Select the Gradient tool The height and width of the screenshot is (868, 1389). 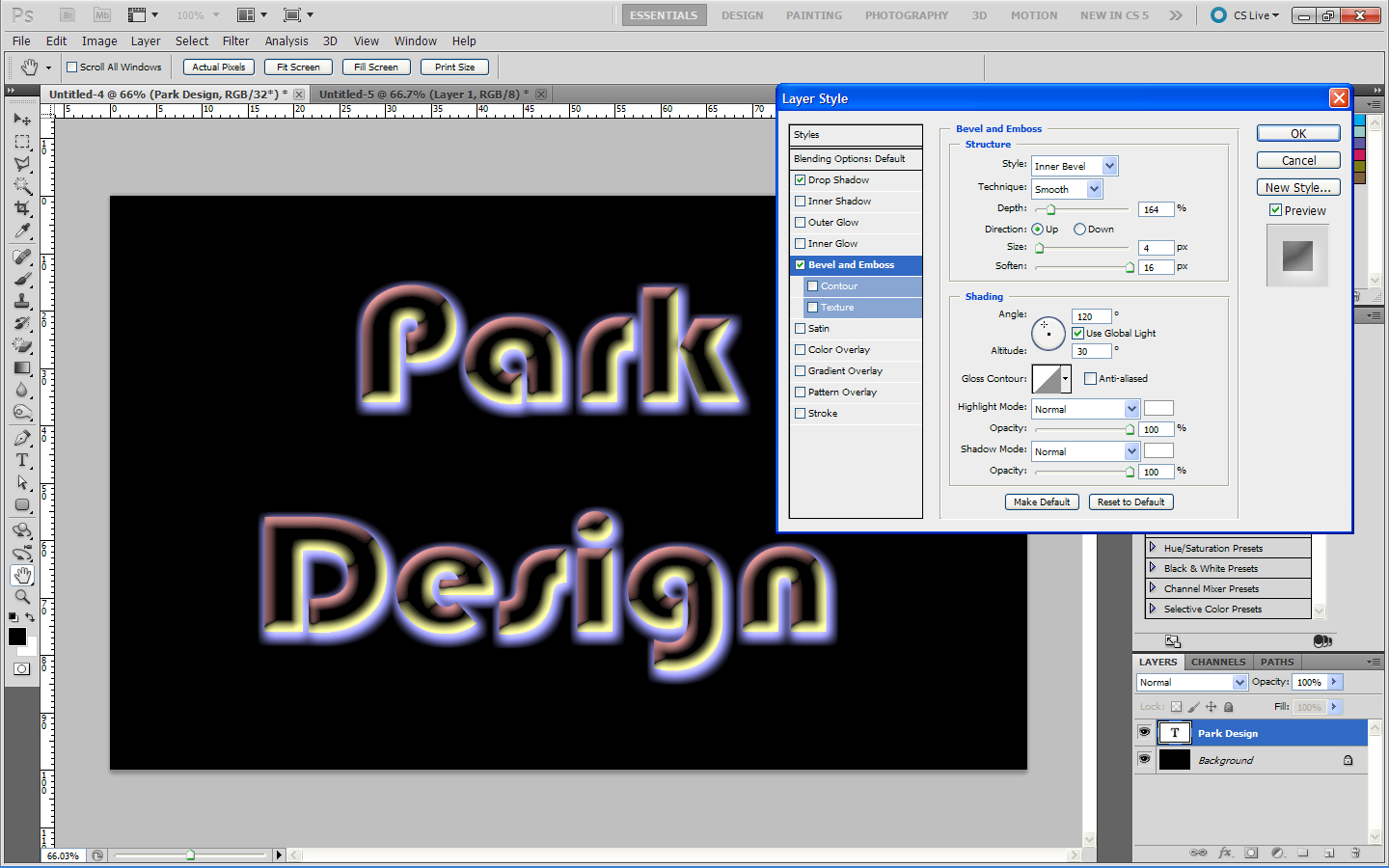22,367
